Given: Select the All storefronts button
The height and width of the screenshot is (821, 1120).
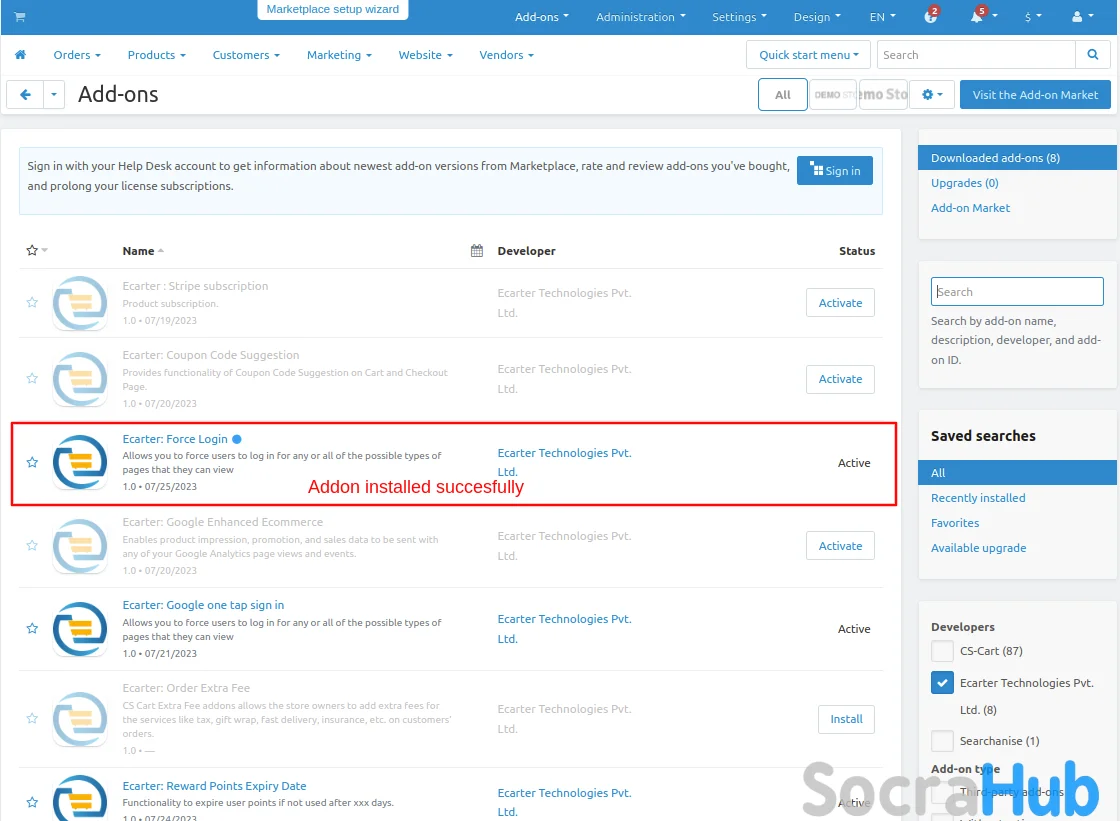Looking at the screenshot, I should pyautogui.click(x=783, y=94).
